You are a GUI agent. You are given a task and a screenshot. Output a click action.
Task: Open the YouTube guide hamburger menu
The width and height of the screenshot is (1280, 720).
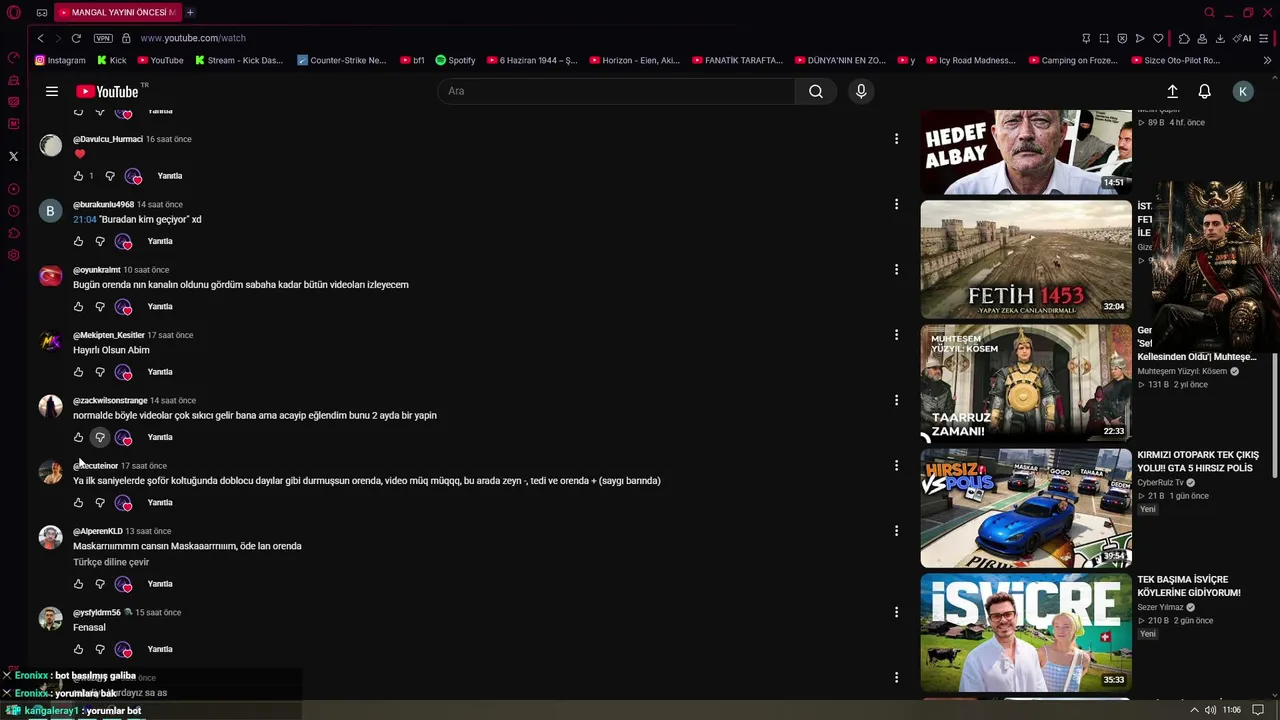52,91
